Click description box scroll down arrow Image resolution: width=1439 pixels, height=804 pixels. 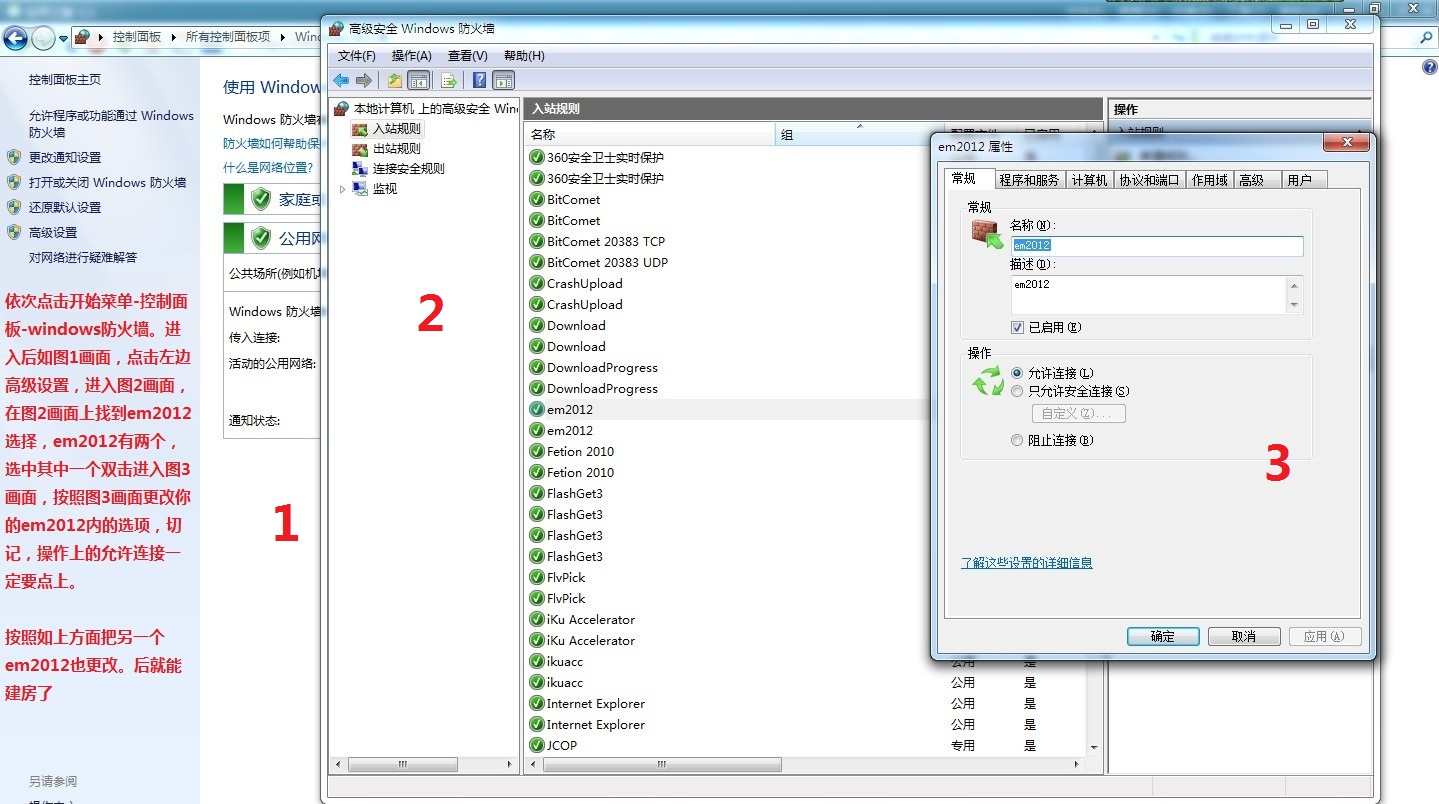click(1295, 305)
